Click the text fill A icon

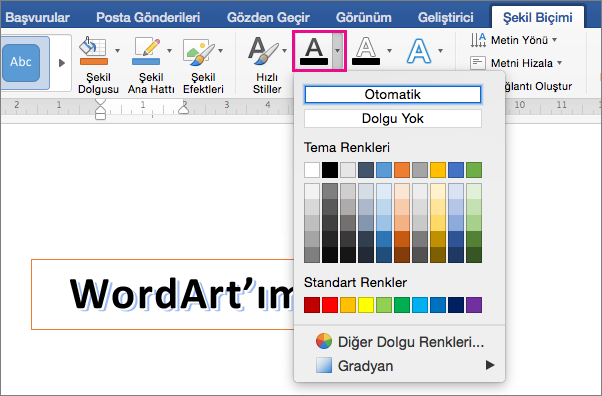coord(314,51)
